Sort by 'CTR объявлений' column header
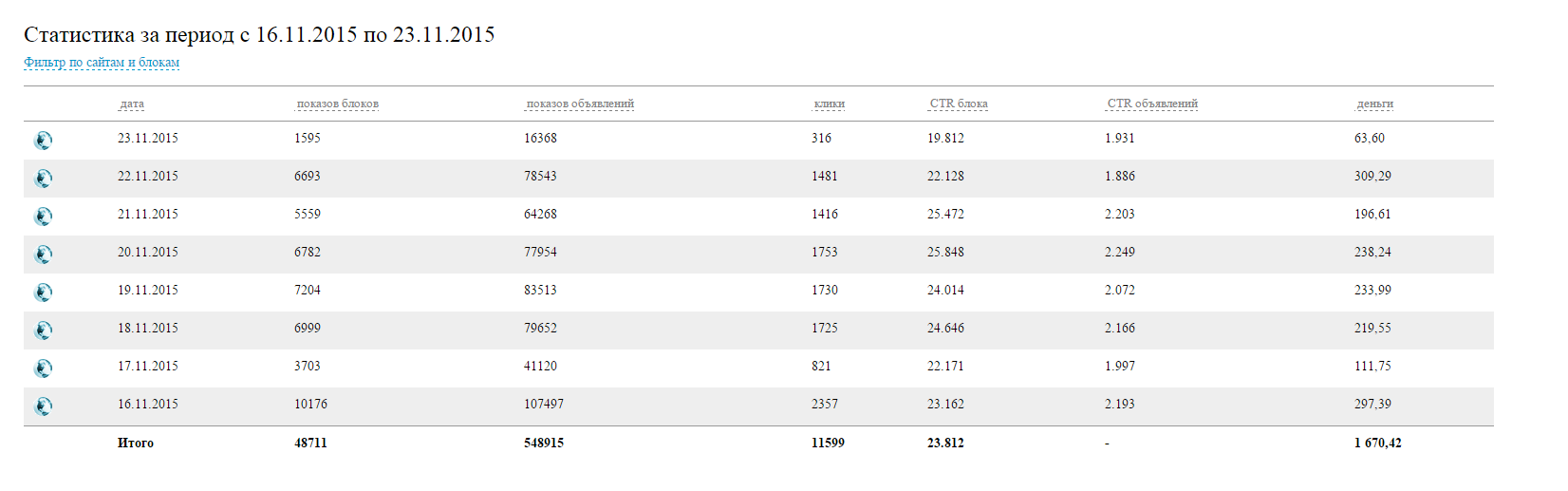 tap(1152, 104)
